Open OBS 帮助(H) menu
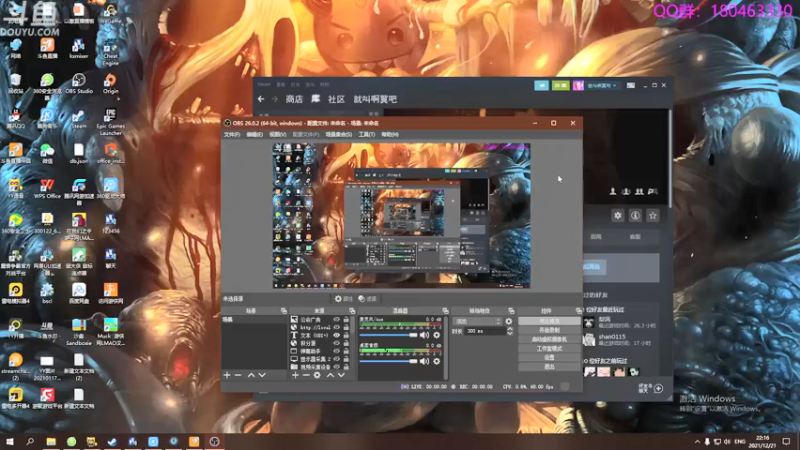800x450 pixels. pos(390,135)
